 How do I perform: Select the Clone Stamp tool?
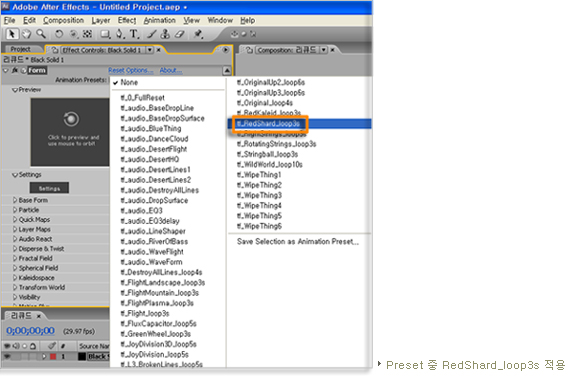click(x=165, y=34)
